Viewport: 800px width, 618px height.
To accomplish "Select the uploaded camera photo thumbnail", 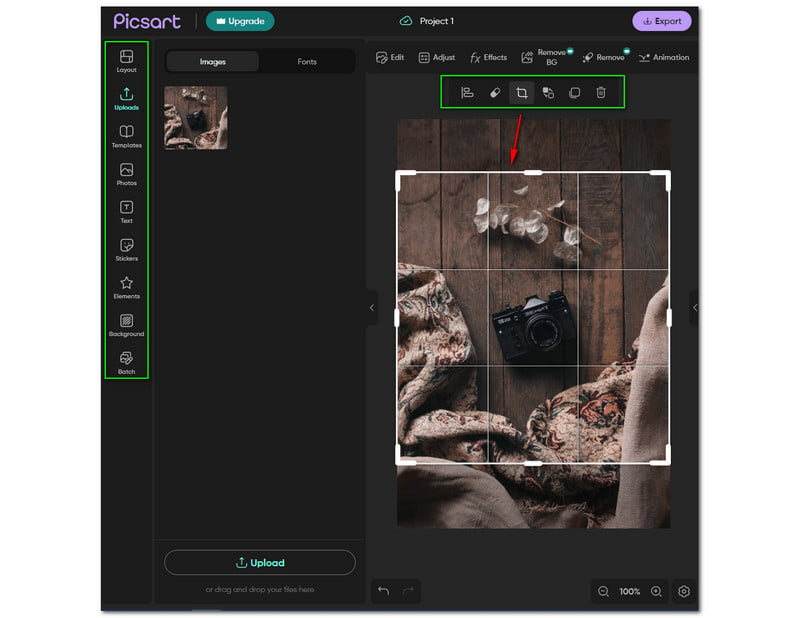I will tap(196, 118).
